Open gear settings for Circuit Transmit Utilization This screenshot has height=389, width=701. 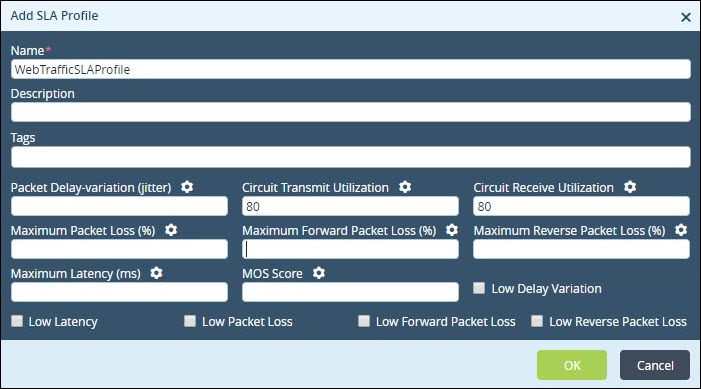coord(405,187)
